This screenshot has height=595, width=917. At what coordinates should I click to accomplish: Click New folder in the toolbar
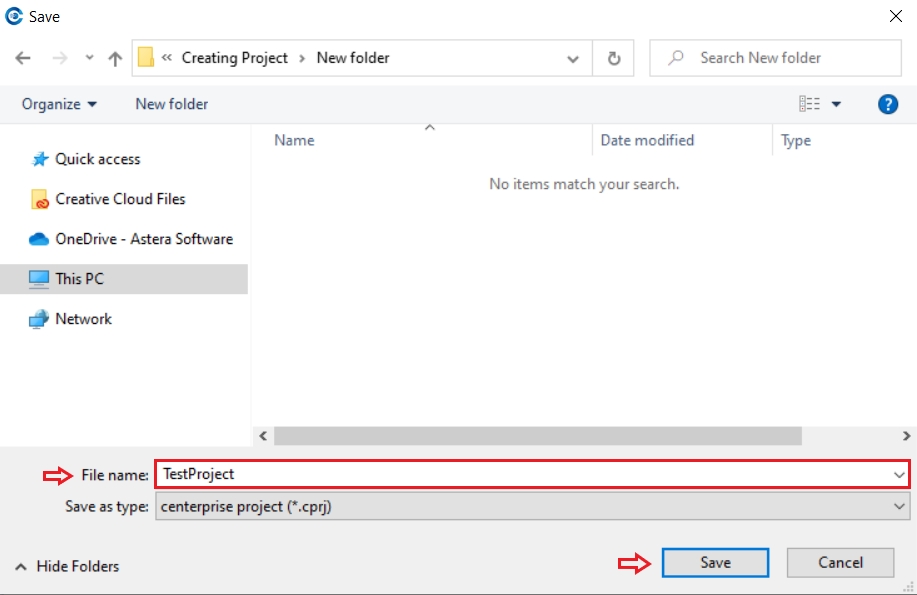pyautogui.click(x=172, y=104)
